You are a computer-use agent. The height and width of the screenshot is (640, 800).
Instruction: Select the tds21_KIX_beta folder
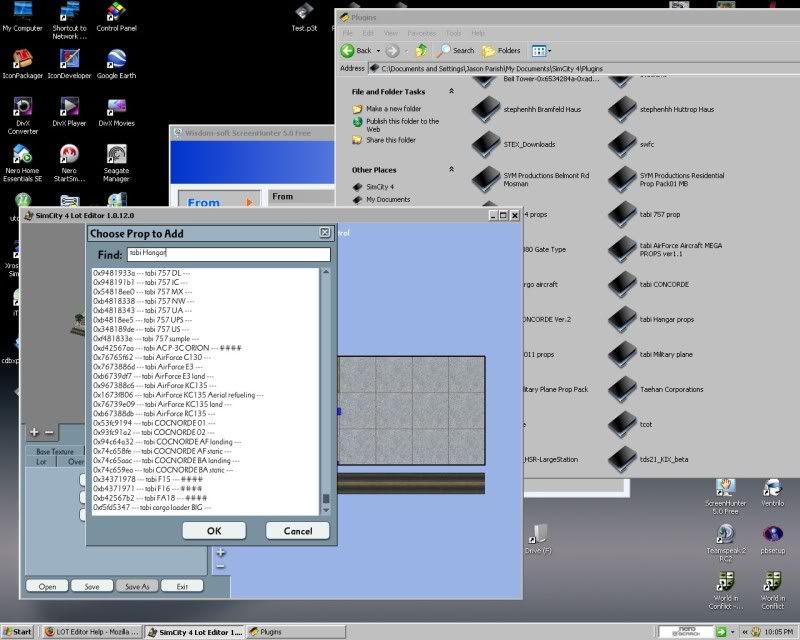(648, 459)
